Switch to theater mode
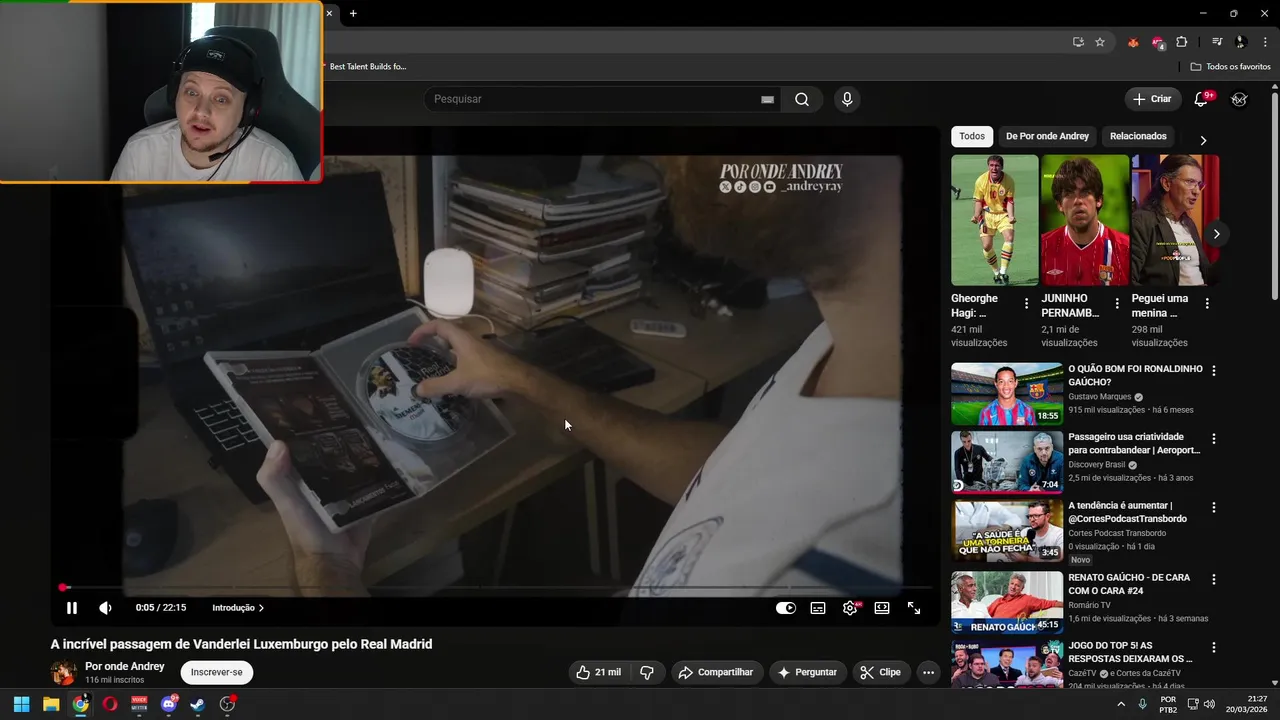1280x720 pixels. point(882,608)
